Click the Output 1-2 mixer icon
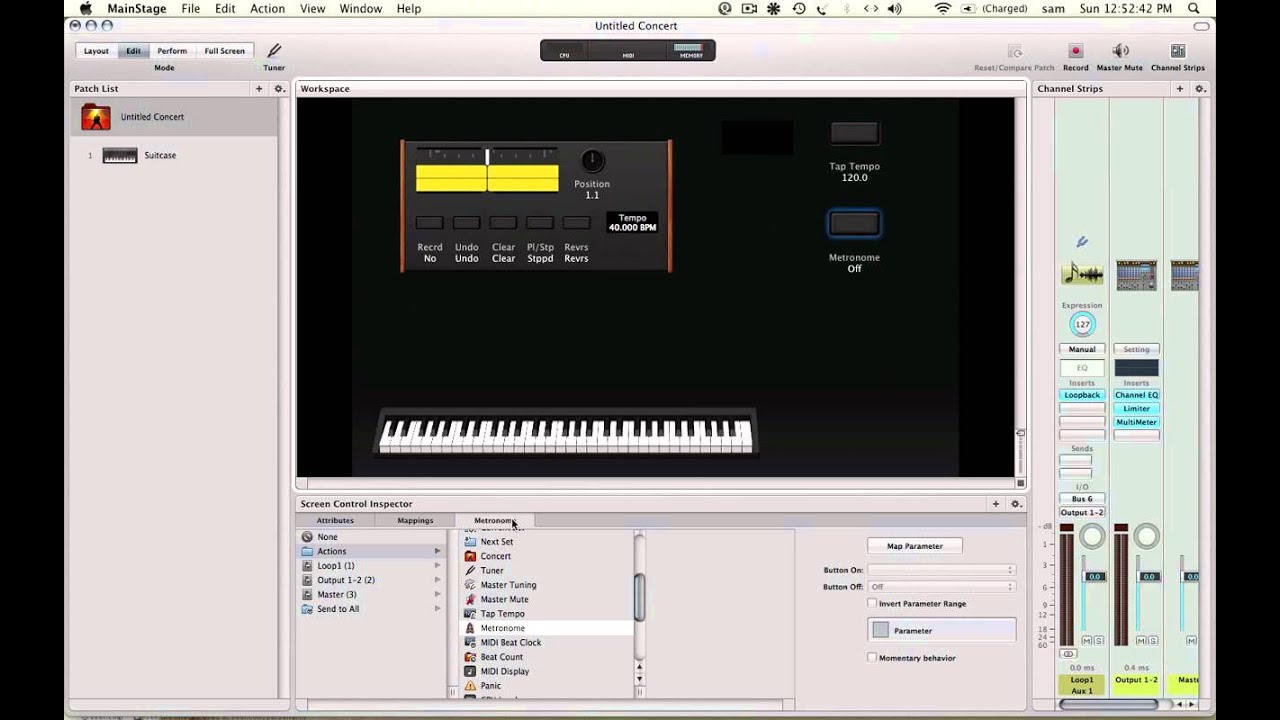 [1136, 275]
